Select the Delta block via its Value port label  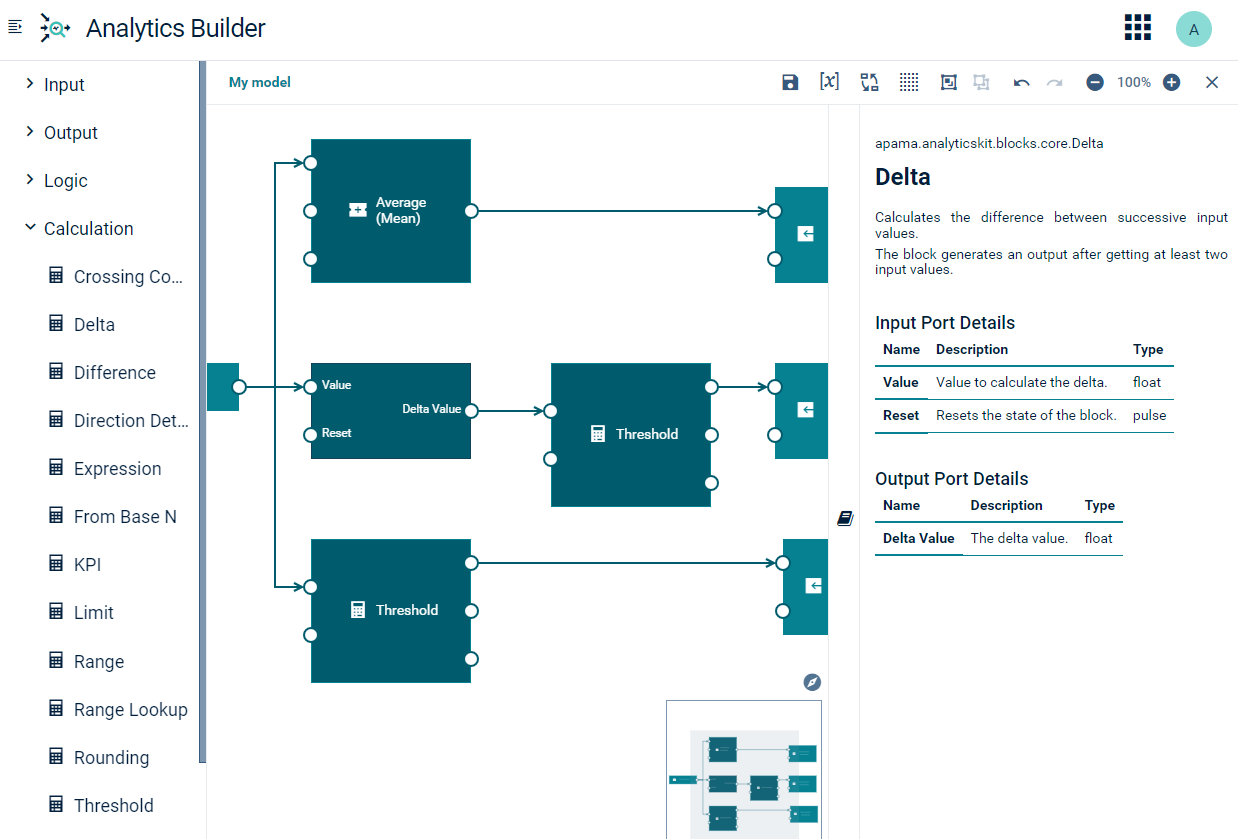337,385
